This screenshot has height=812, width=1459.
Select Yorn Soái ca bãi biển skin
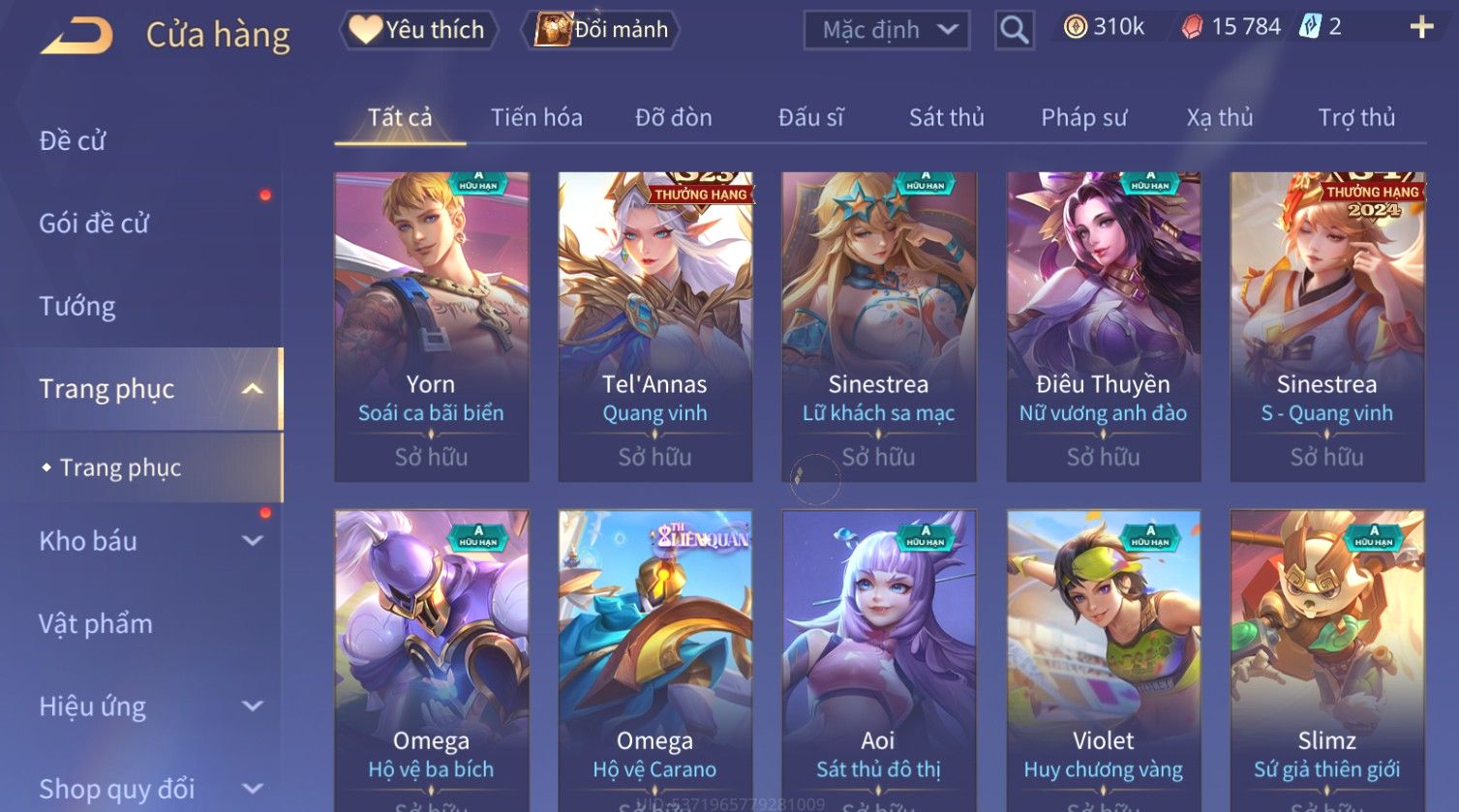(x=432, y=327)
